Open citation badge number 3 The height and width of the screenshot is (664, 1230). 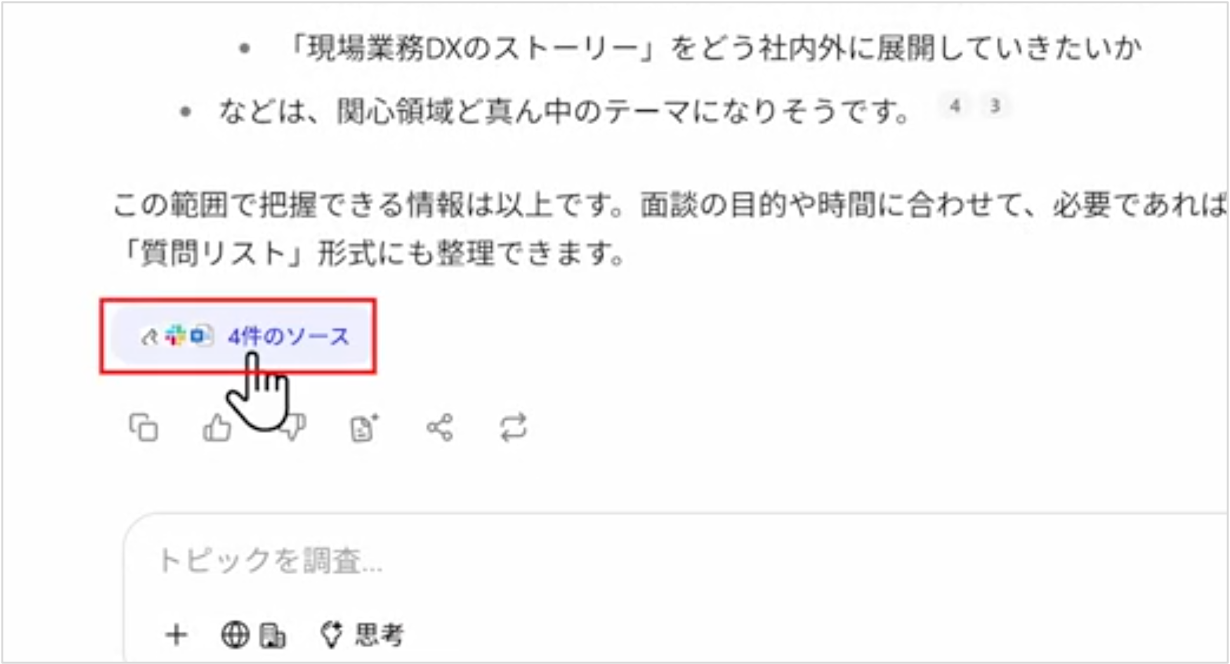click(993, 105)
